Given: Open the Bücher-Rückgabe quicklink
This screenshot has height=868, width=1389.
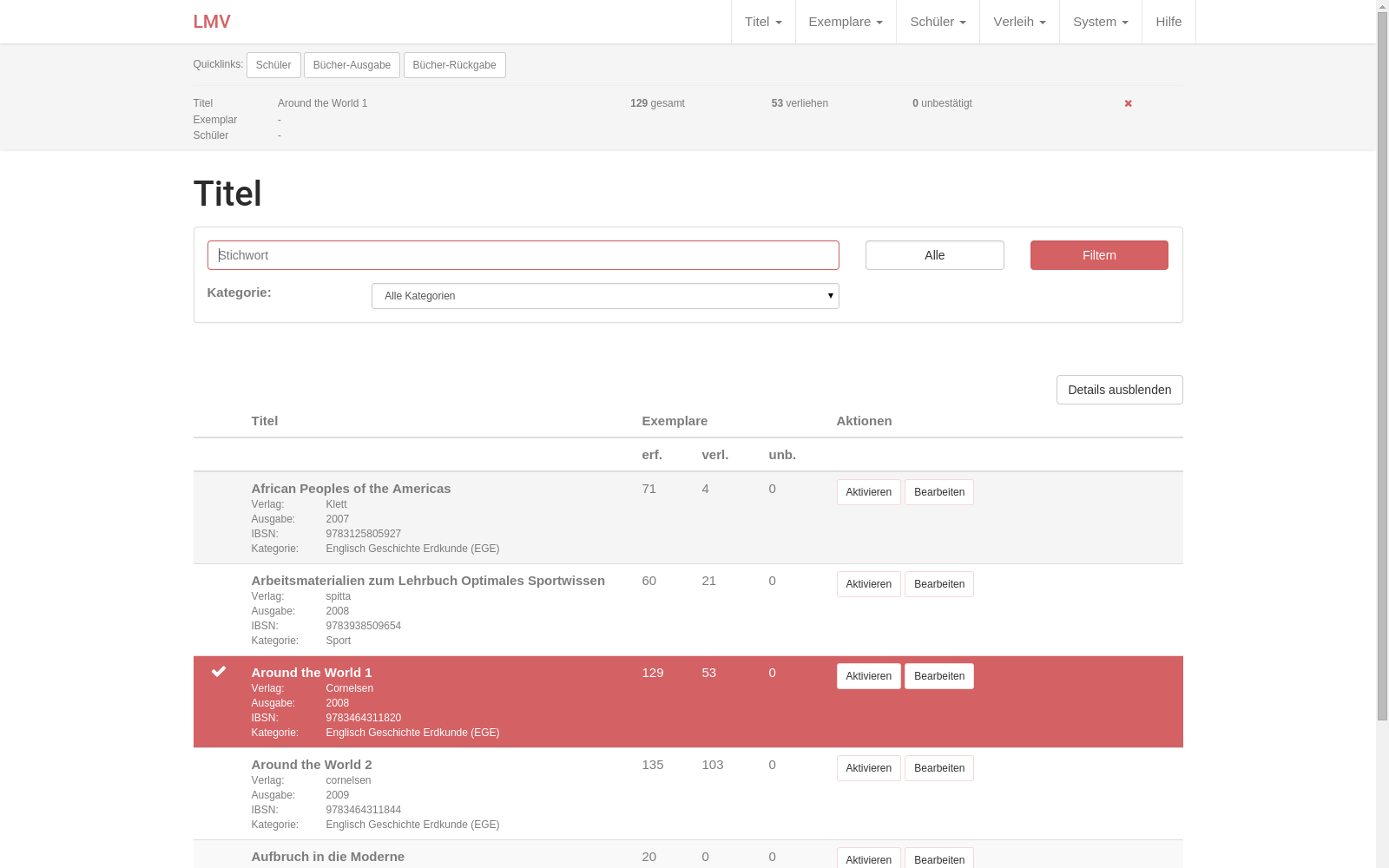Looking at the screenshot, I should point(454,65).
